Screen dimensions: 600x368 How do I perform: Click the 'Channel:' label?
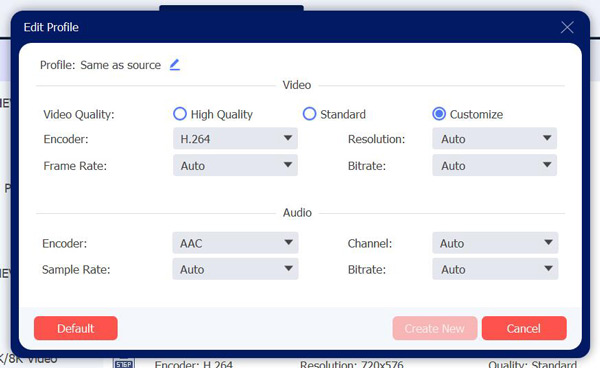click(x=370, y=244)
